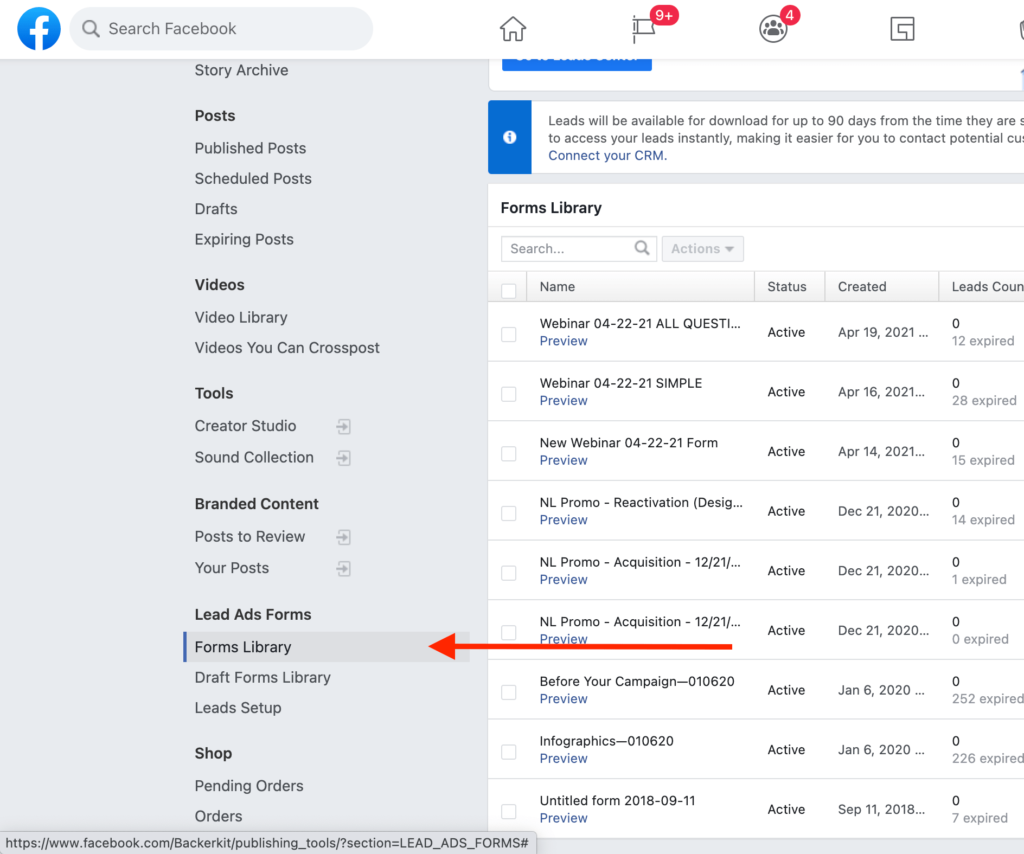The width and height of the screenshot is (1024, 854).
Task: Check the NL Promo - Acquisition 1 expired row checkbox
Action: tap(509, 573)
